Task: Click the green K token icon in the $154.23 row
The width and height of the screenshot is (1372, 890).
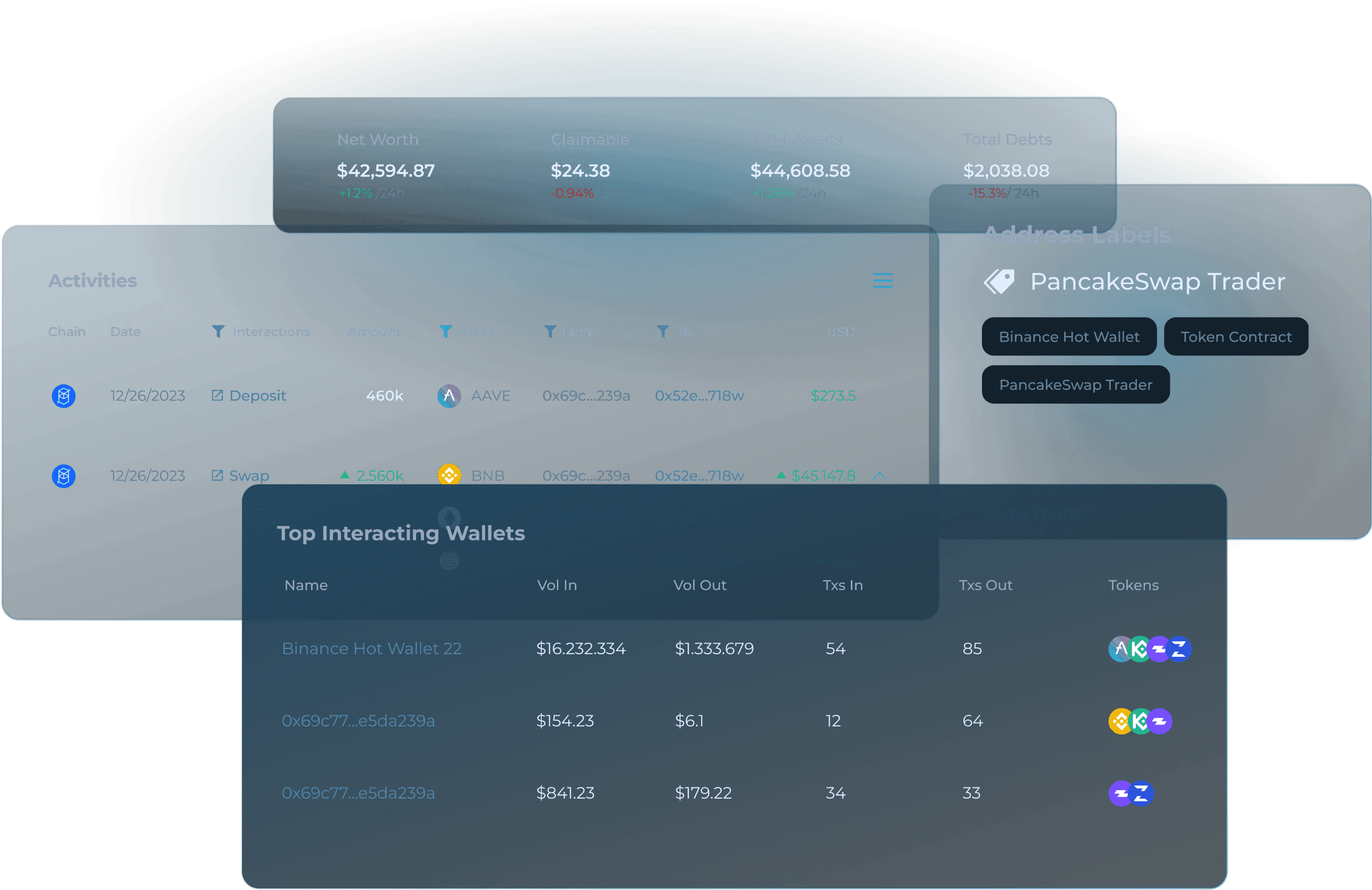Action: click(1140, 721)
